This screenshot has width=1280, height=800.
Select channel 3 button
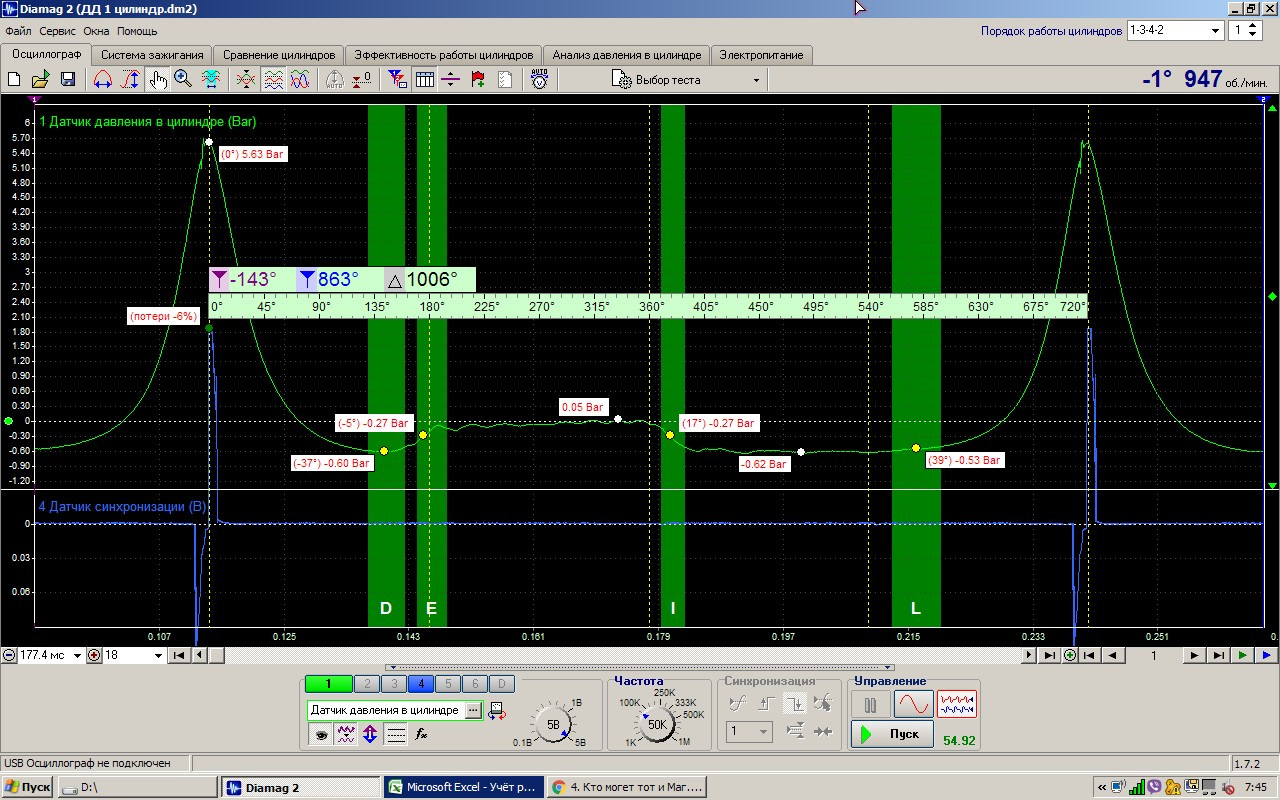click(393, 684)
